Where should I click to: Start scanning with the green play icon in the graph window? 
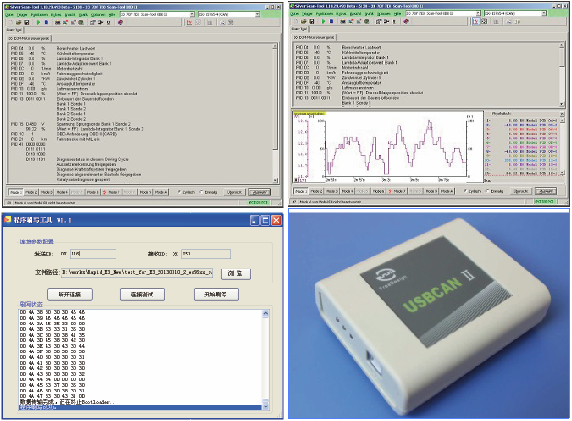point(323,22)
